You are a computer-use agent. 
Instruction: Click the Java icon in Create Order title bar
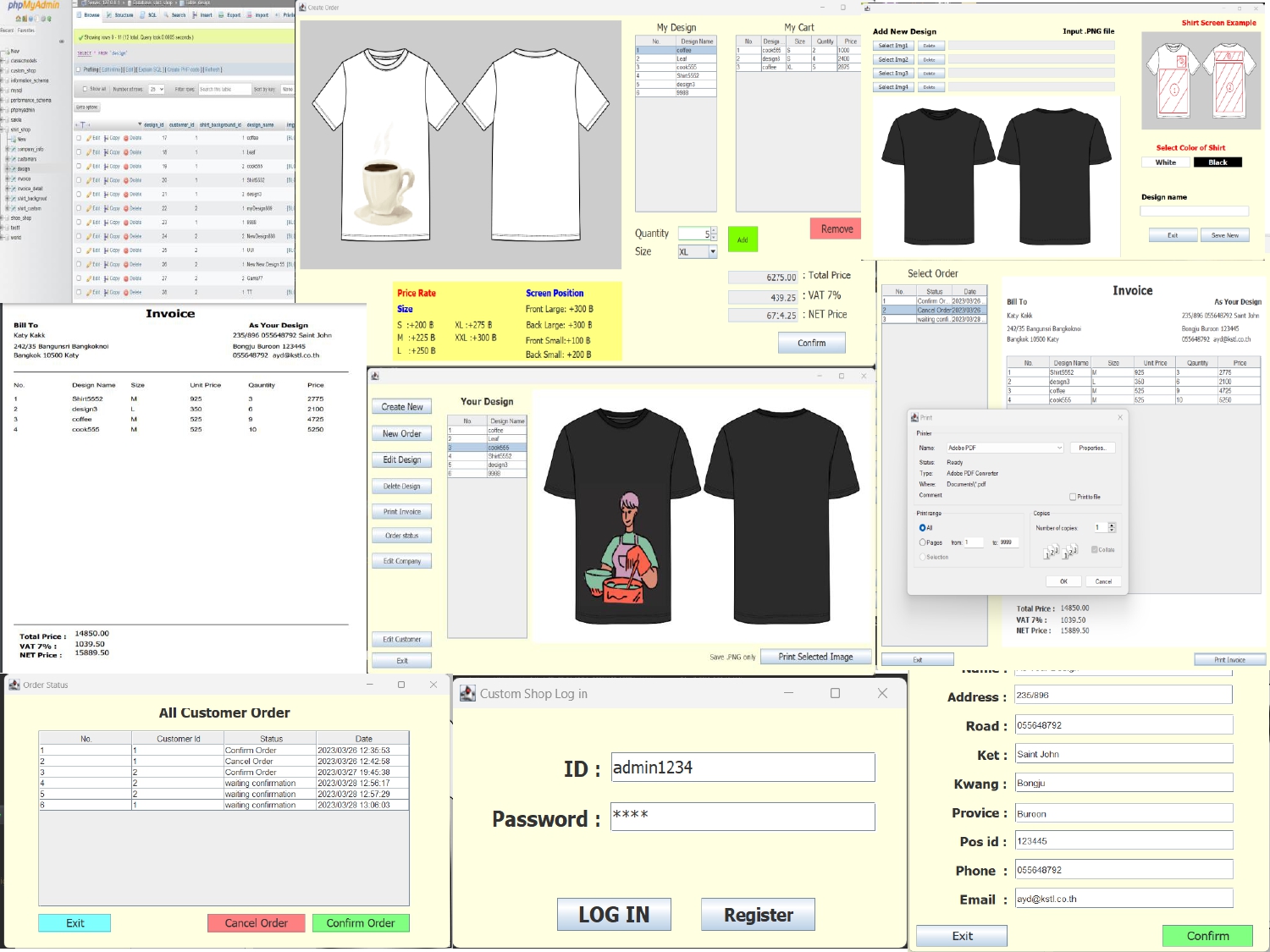pos(302,8)
